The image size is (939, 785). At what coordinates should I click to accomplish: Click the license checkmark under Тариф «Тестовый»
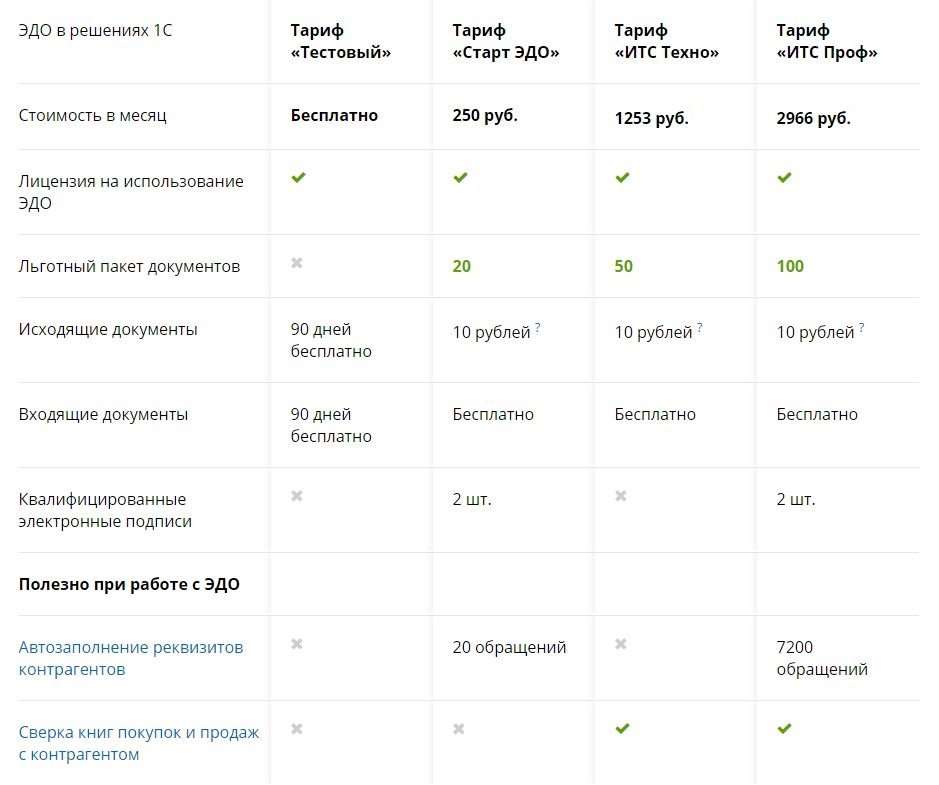[x=298, y=177]
